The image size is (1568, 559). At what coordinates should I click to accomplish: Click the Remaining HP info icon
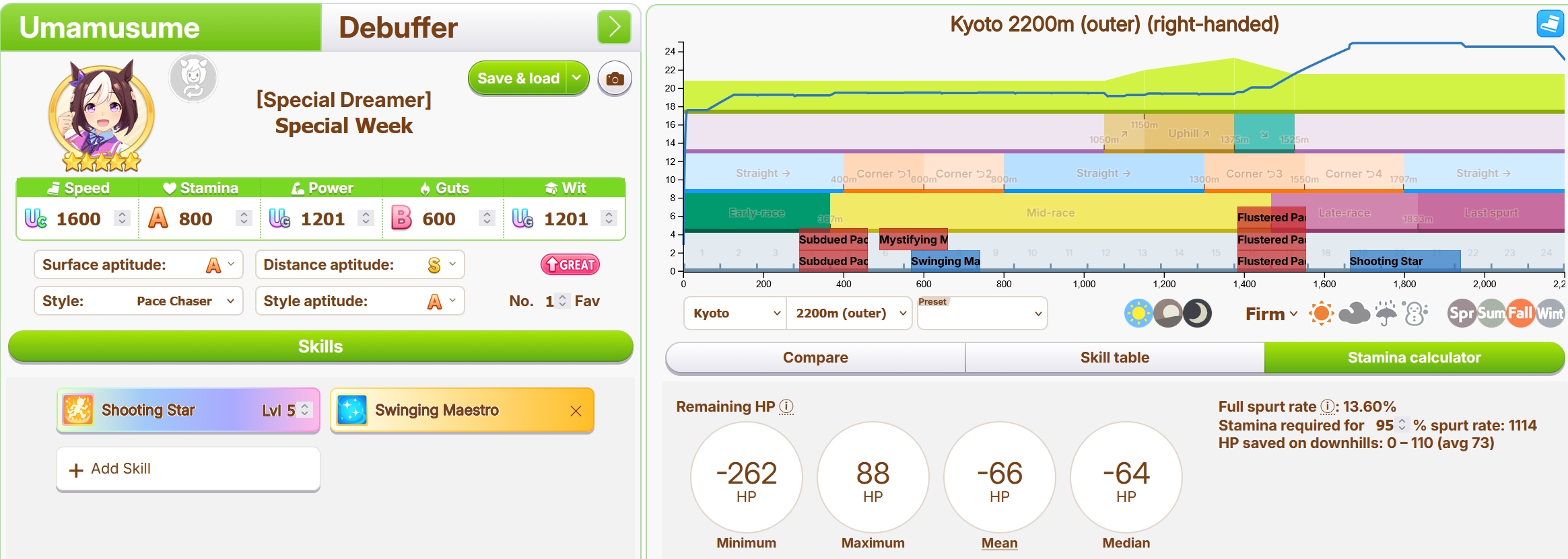[786, 406]
